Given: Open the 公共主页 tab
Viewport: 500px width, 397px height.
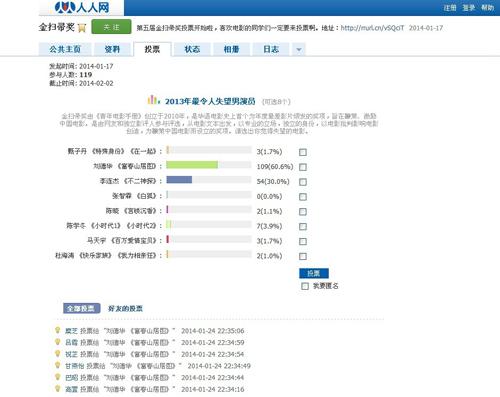Looking at the screenshot, I should tap(65, 49).
